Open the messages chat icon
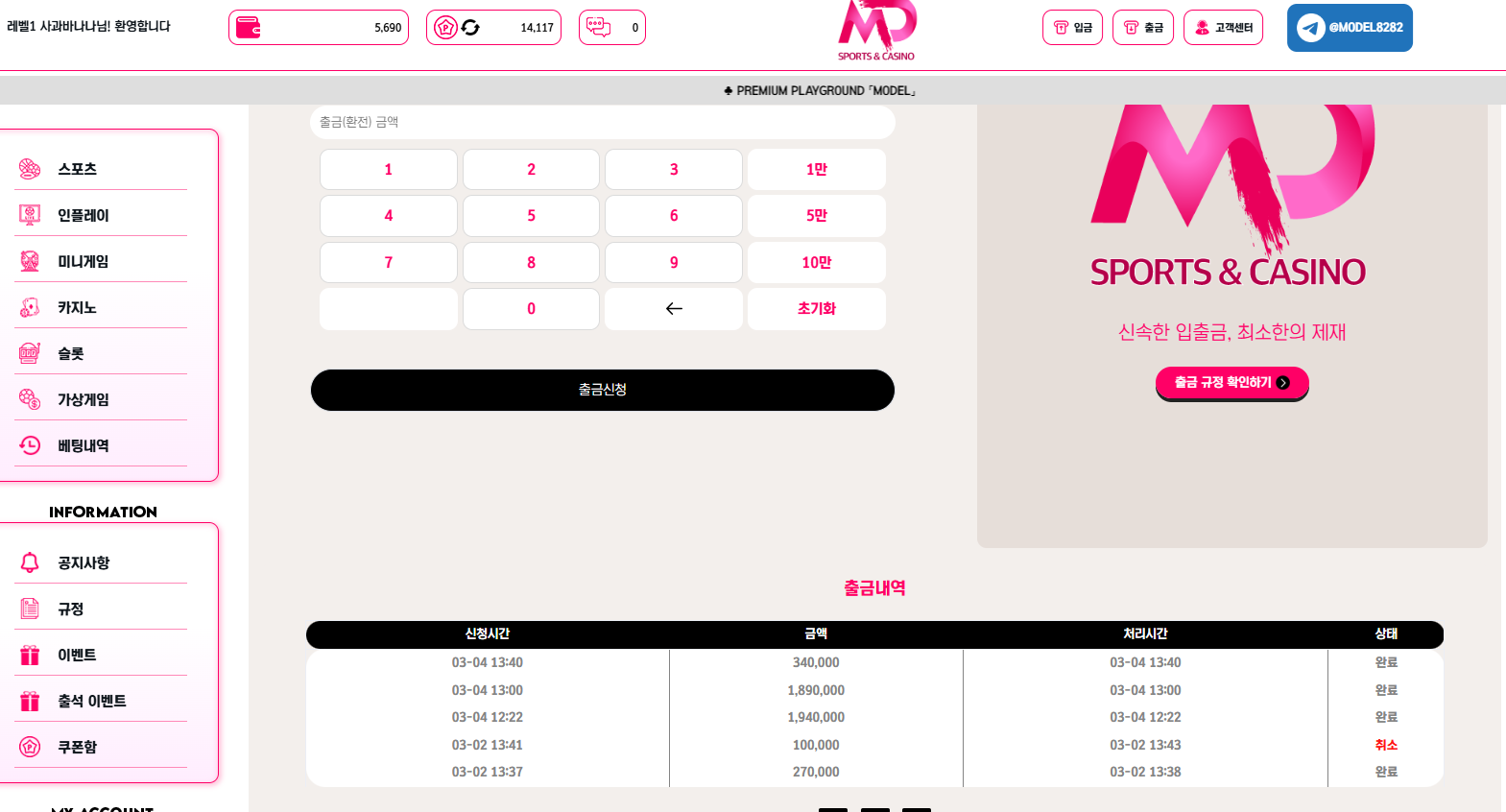Viewport: 1506px width, 812px height. click(599, 27)
